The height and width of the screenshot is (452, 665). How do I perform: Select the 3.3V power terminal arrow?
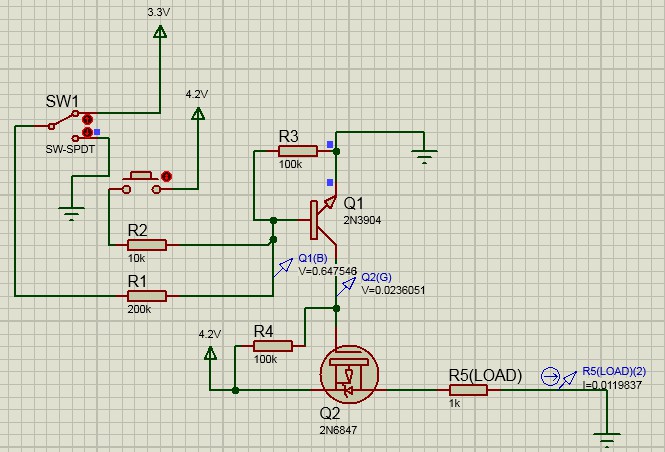coord(160,31)
